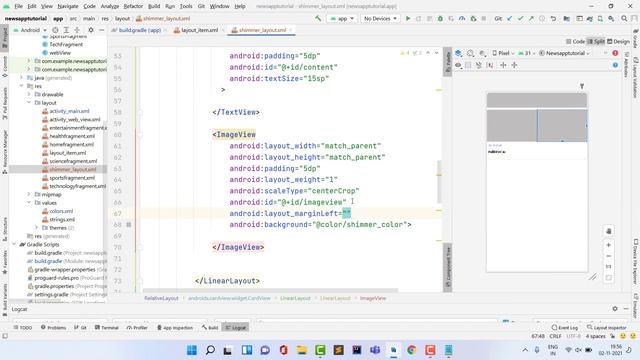
Task: Switch to build.gradle (app) tab
Action: pos(139,30)
